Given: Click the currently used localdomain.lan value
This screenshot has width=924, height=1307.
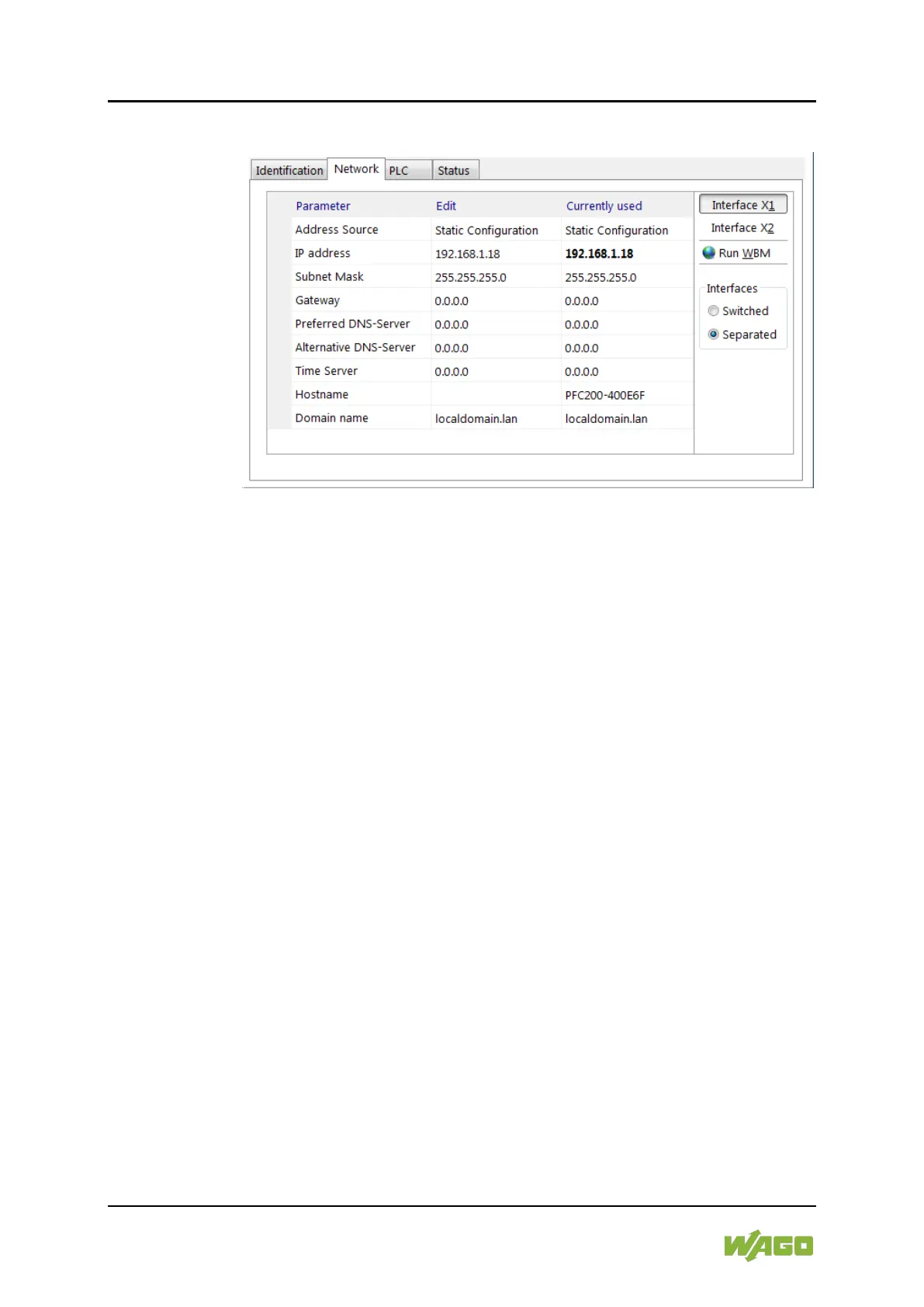Looking at the screenshot, I should (x=606, y=418).
